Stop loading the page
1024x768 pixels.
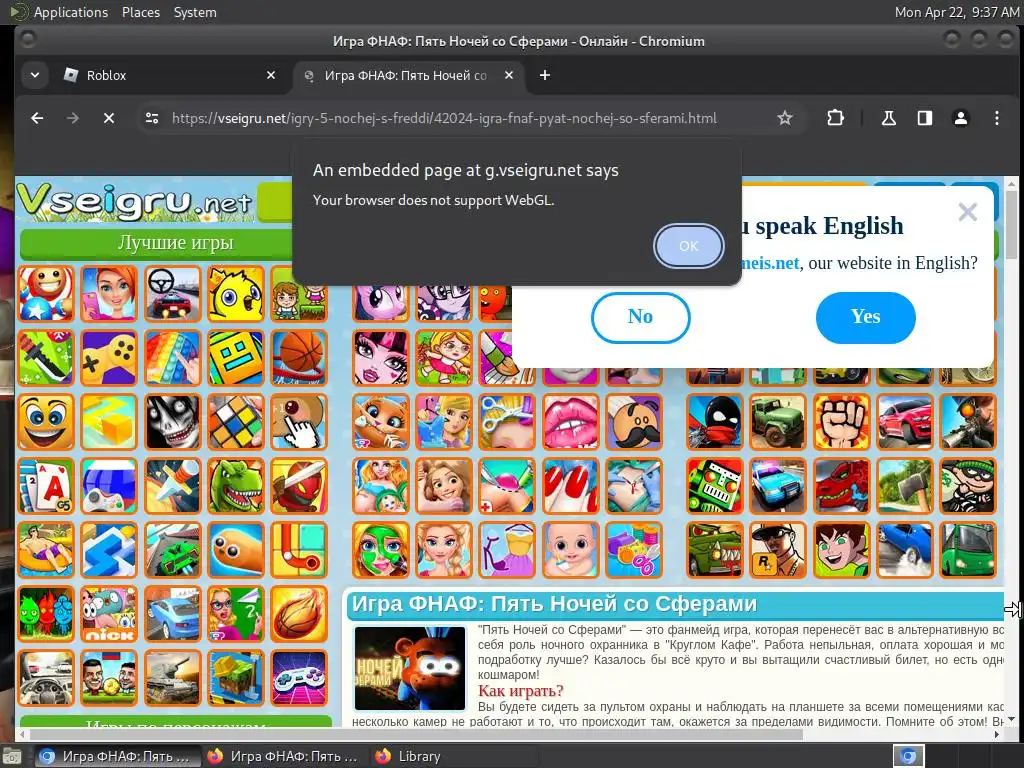point(109,118)
